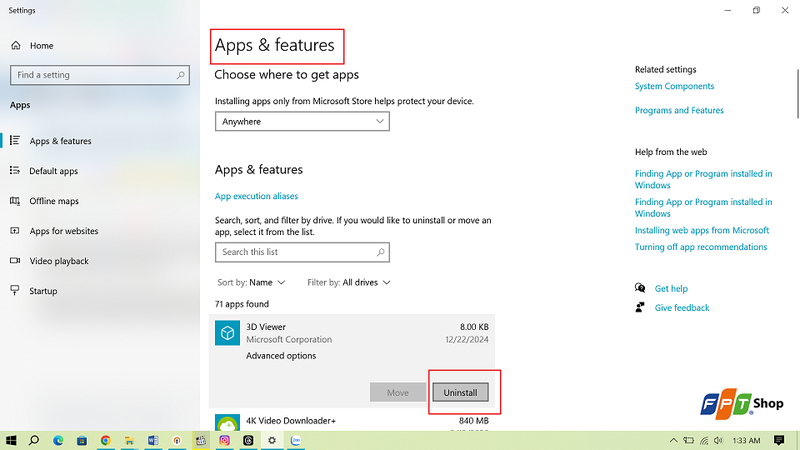The image size is (800, 450).
Task: Click the settings page scrollbar
Action: [x=797, y=94]
